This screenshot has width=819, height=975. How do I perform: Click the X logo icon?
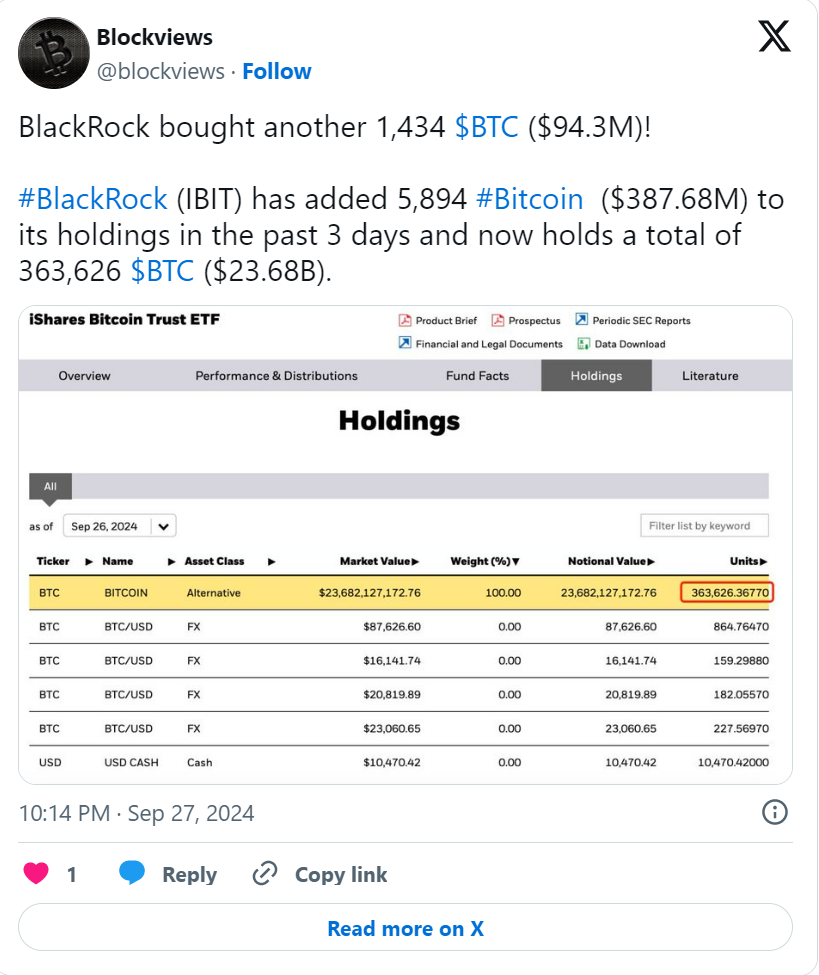(x=774, y=36)
